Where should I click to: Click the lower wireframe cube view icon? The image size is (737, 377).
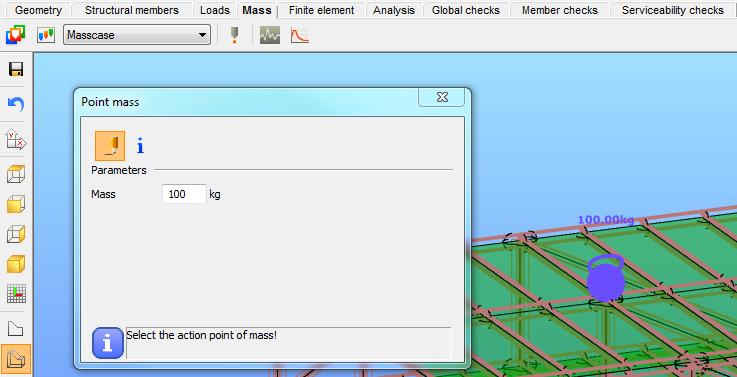coord(16,234)
